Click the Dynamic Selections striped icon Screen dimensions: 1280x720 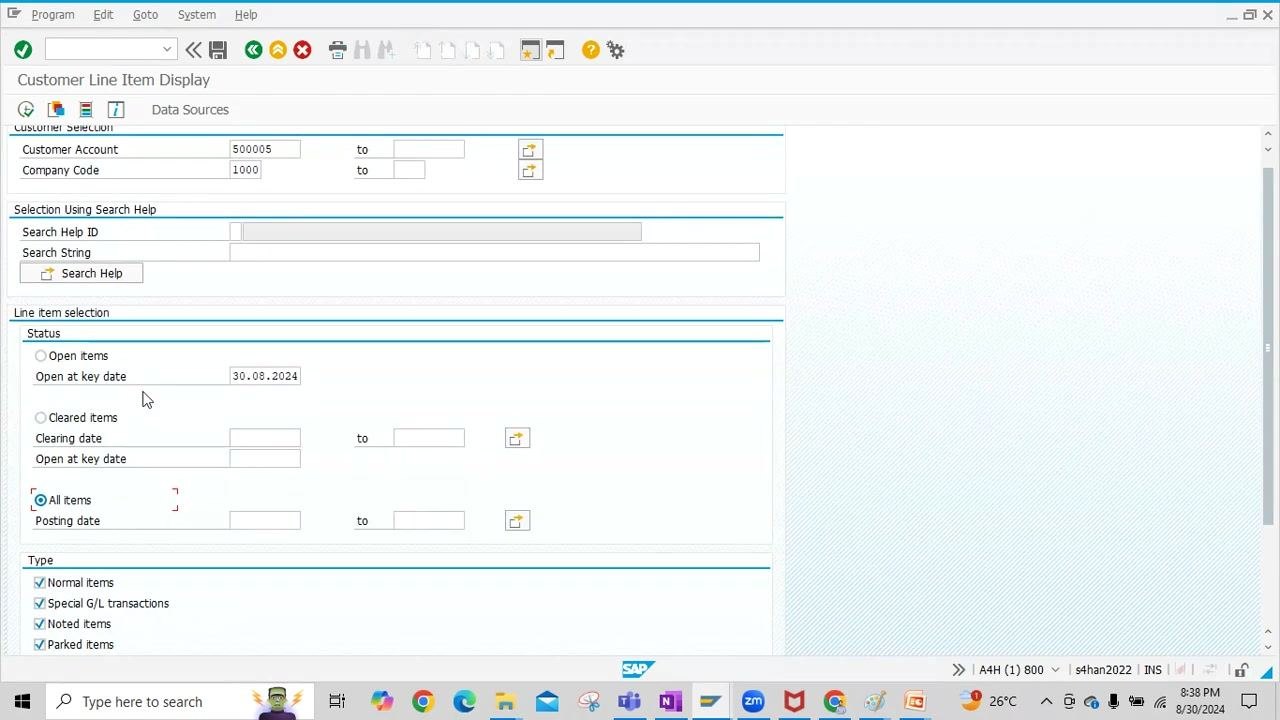[x=86, y=110]
